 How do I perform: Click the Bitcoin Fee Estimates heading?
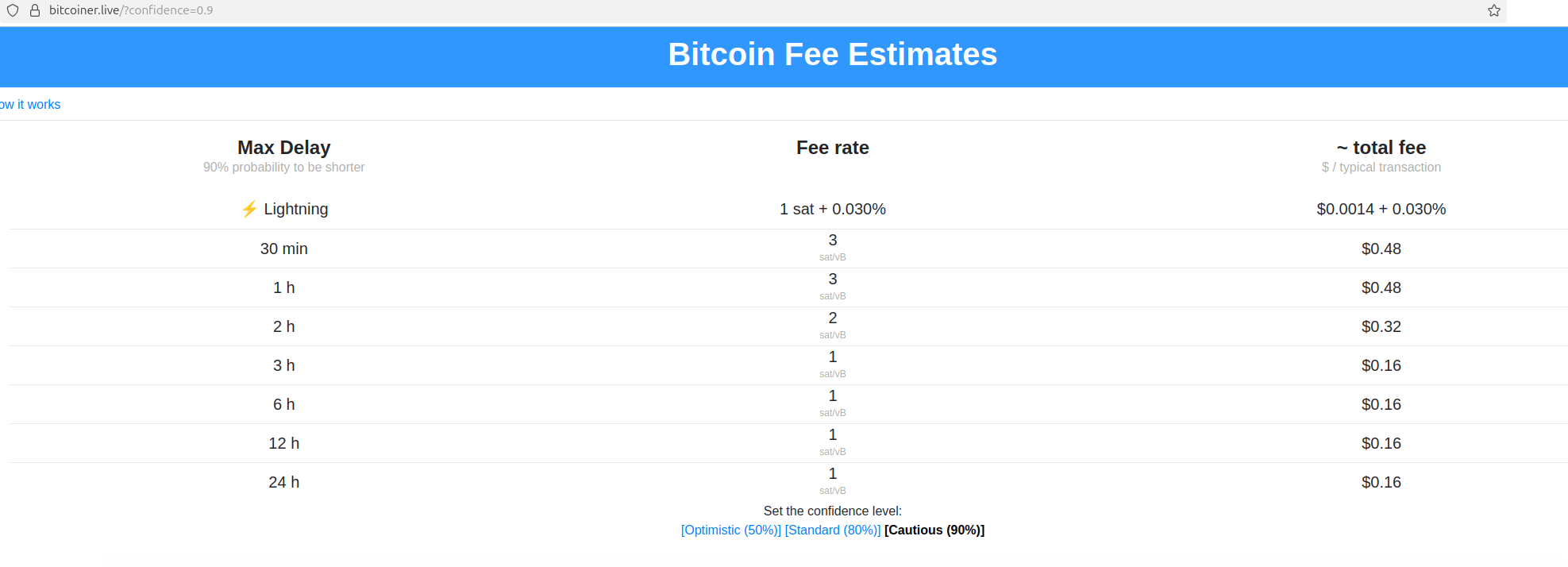click(x=832, y=54)
